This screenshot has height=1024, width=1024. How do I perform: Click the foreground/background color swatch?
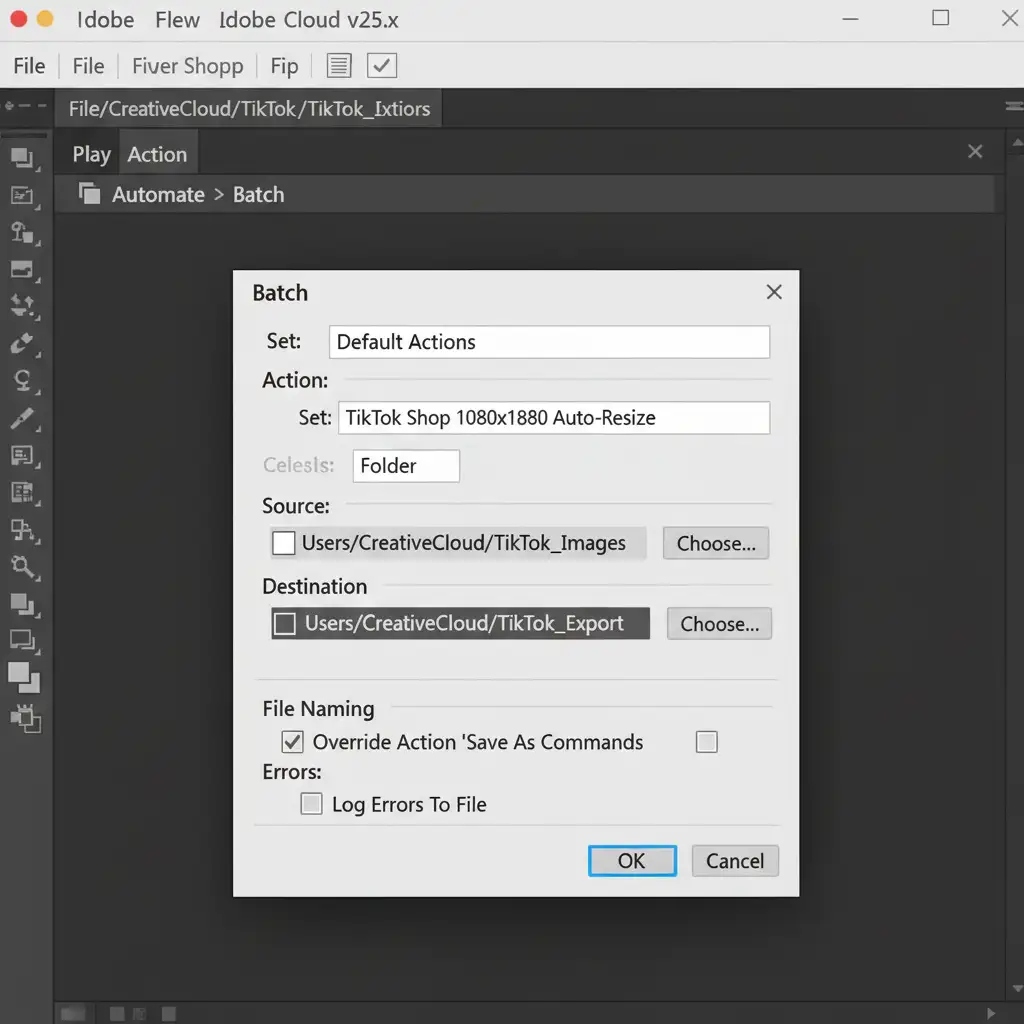pyautogui.click(x=24, y=677)
